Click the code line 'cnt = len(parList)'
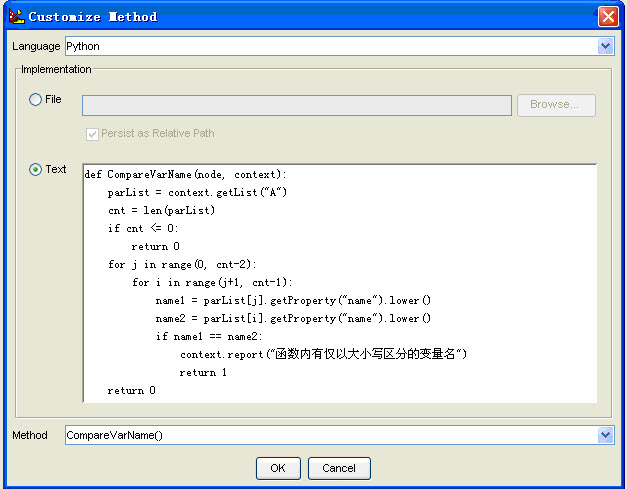 pyautogui.click(x=161, y=210)
